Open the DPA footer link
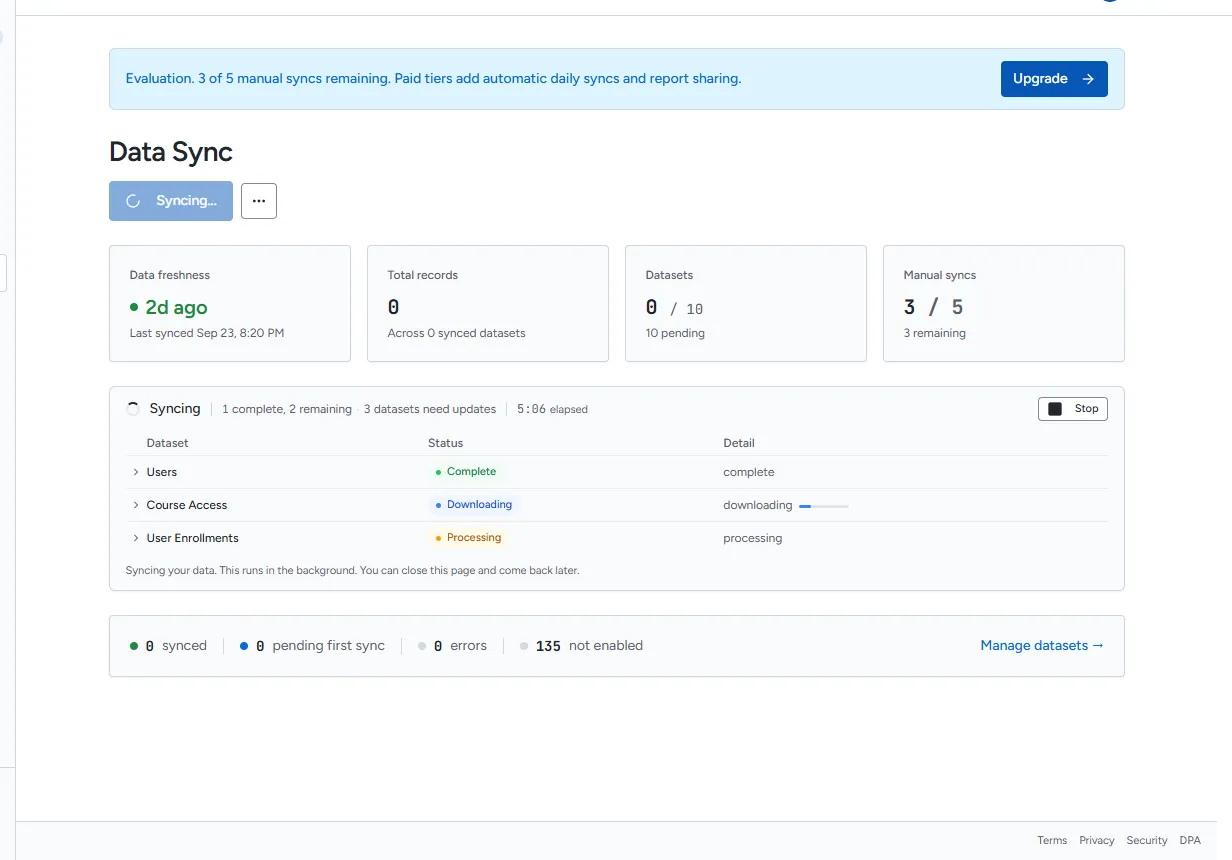Image resolution: width=1232 pixels, height=860 pixels. [1190, 841]
